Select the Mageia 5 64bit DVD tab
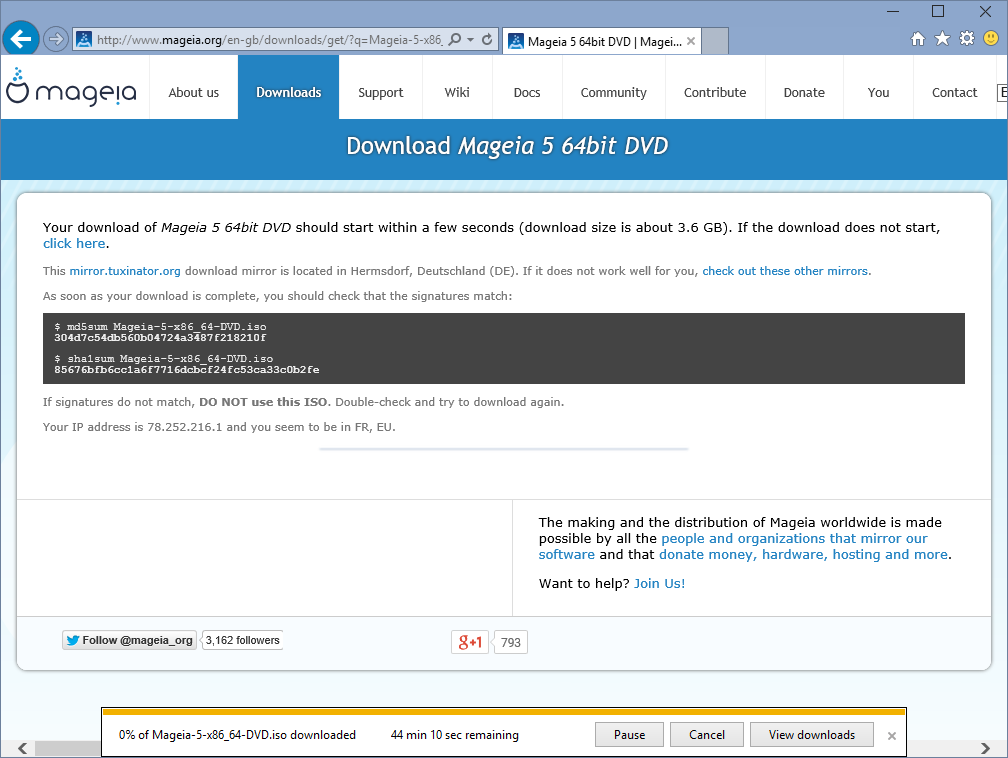The width and height of the screenshot is (1008, 758). click(x=601, y=41)
